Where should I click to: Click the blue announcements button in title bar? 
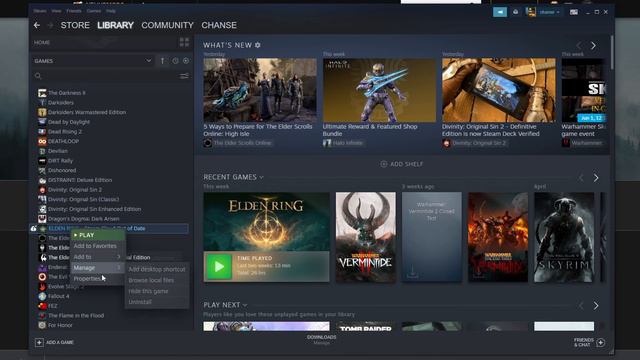[500, 12]
